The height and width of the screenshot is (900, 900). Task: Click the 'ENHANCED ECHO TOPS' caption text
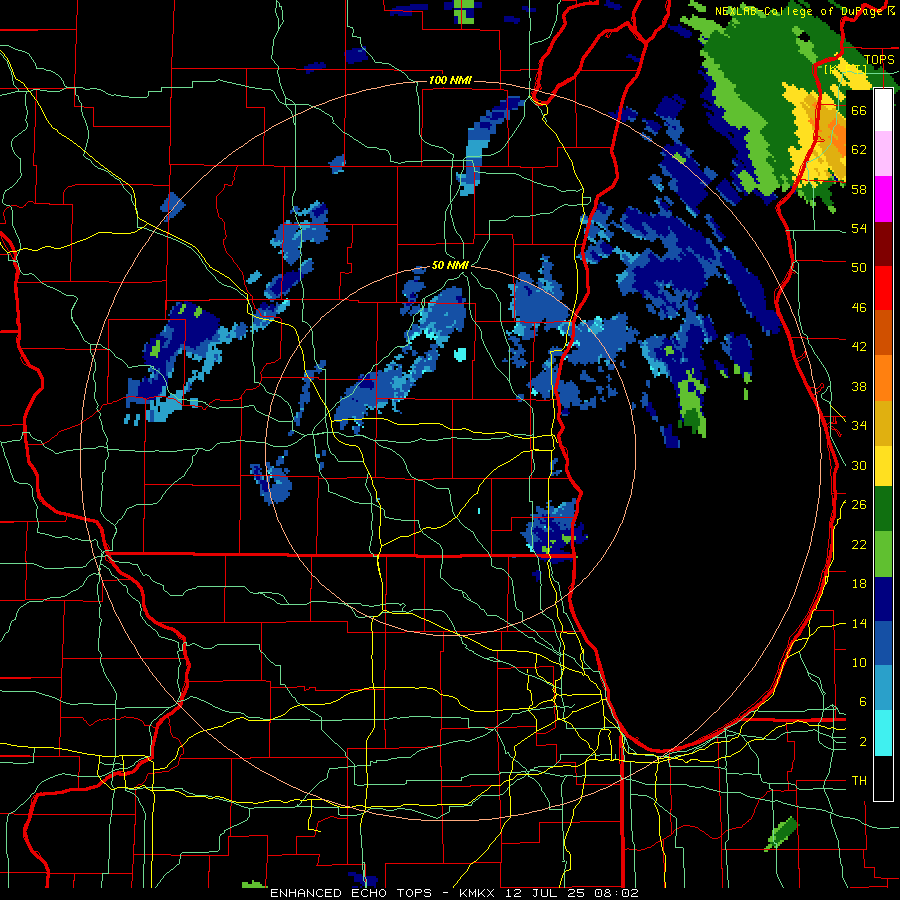[x=351, y=893]
